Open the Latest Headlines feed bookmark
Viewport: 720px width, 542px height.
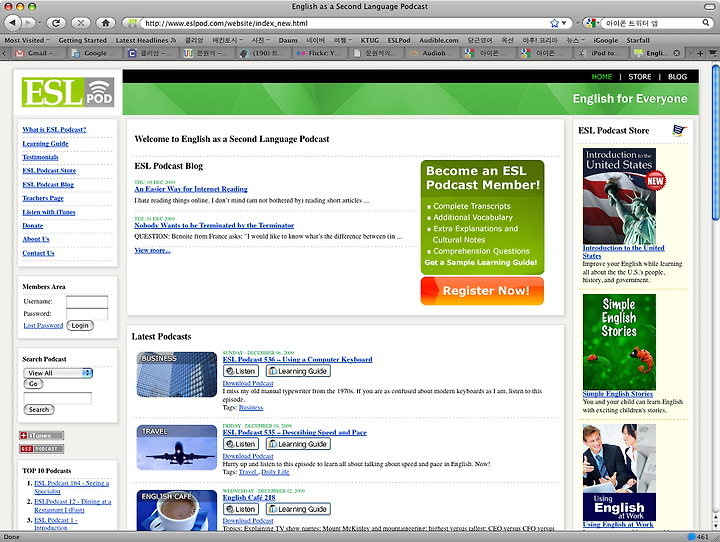click(x=146, y=40)
